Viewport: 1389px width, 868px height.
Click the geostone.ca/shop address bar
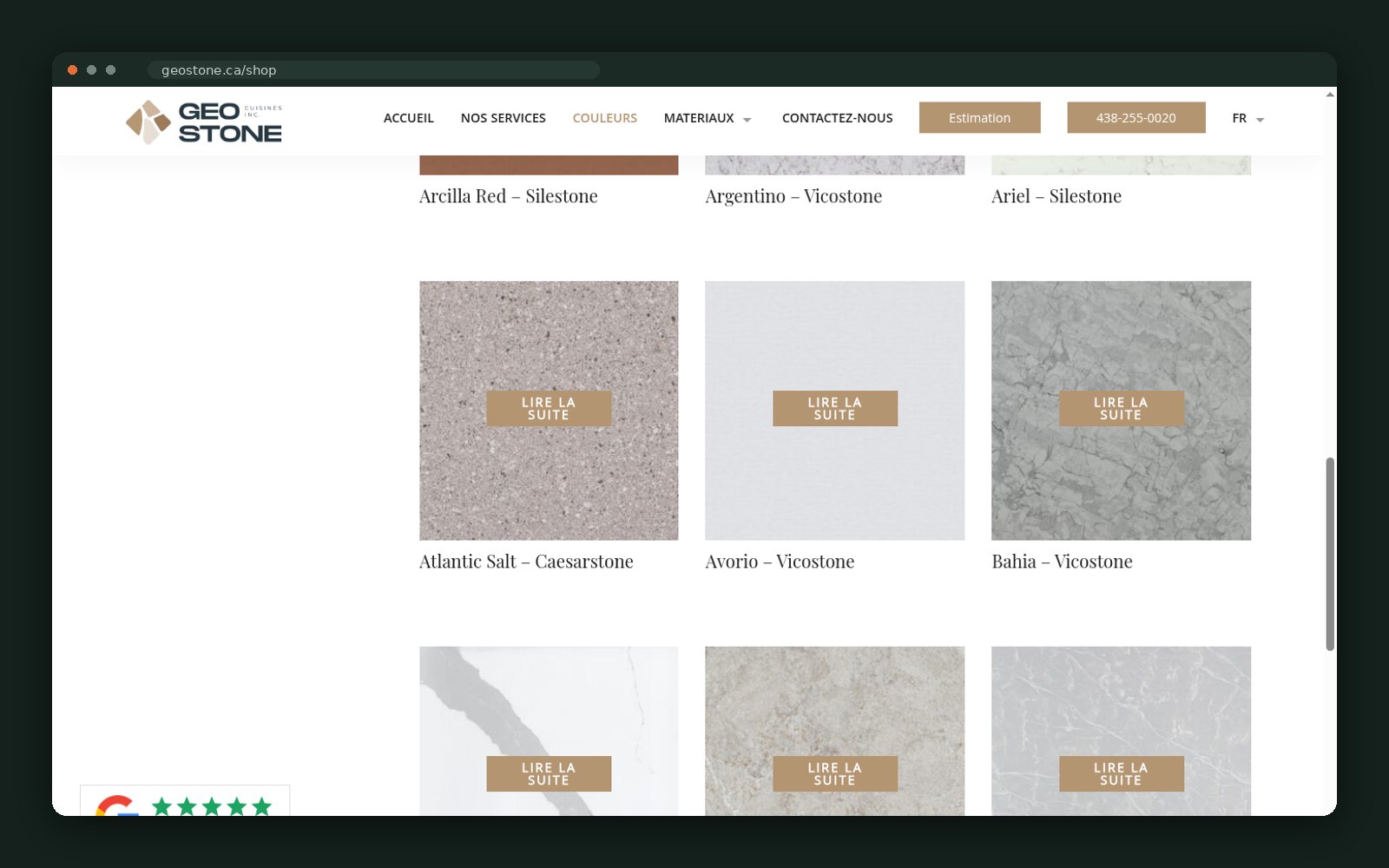tap(373, 70)
